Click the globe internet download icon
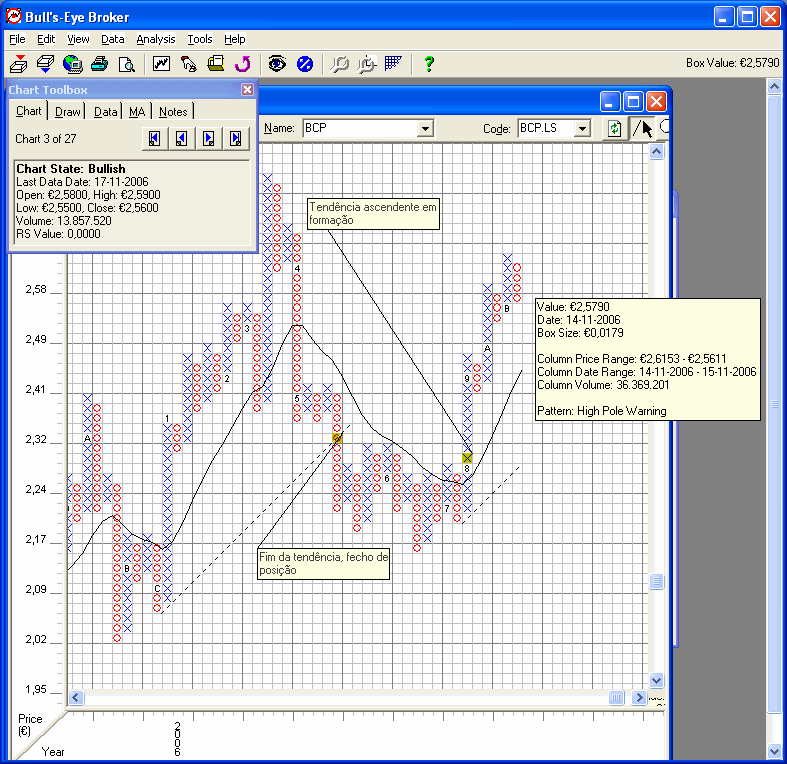 click(x=72, y=64)
